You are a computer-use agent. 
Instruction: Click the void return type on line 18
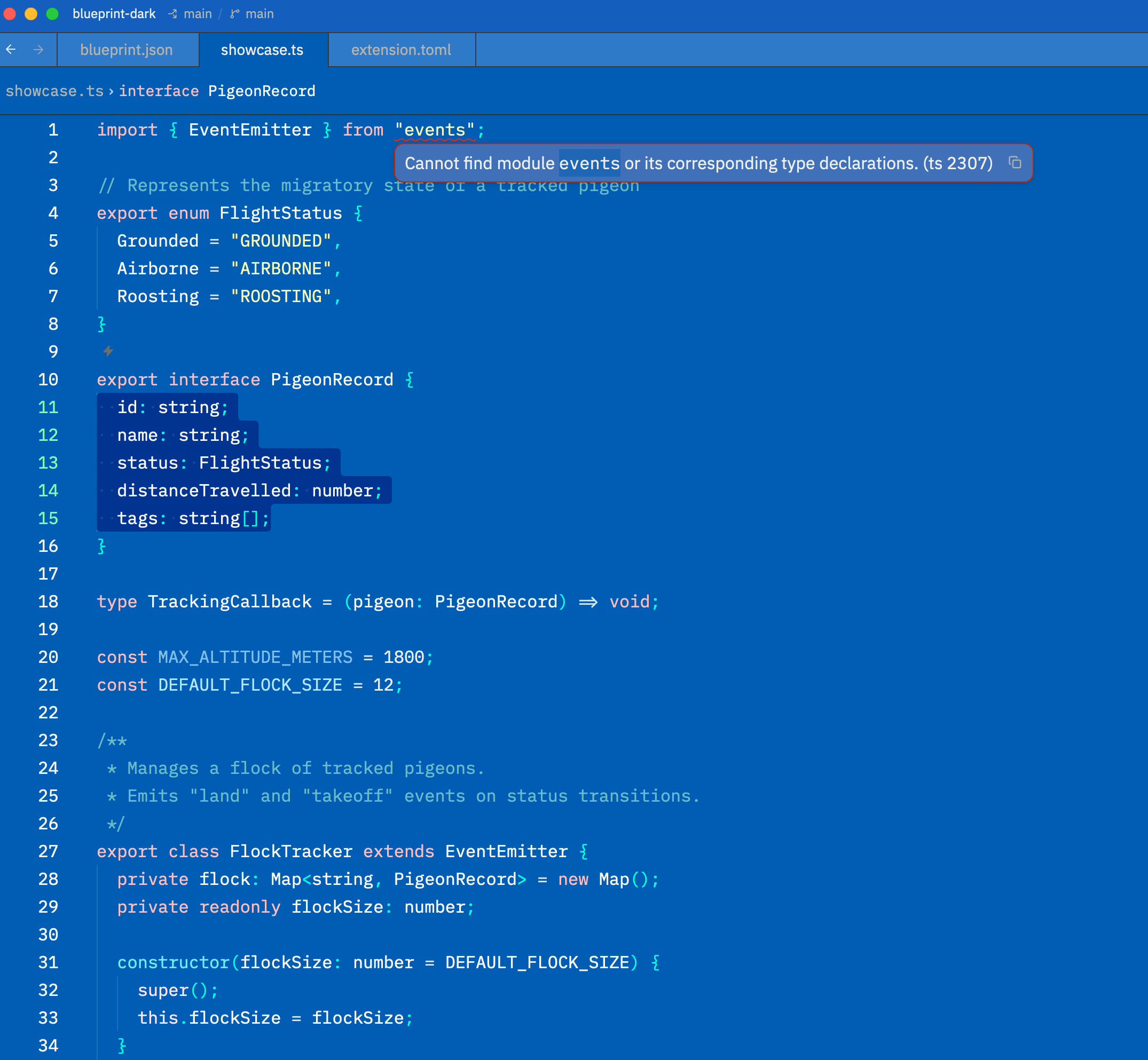coord(630,602)
